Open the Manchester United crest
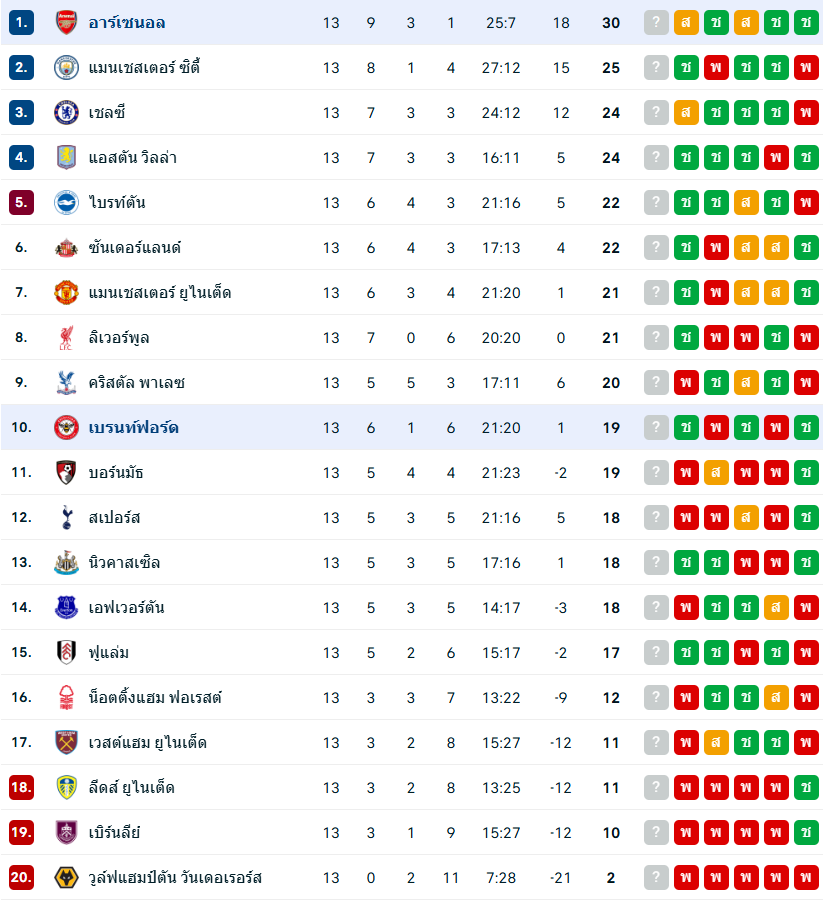 point(66,293)
